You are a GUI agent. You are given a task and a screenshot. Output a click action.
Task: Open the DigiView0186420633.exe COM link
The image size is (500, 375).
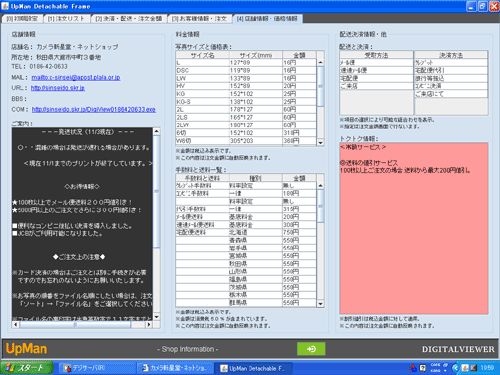coord(94,109)
